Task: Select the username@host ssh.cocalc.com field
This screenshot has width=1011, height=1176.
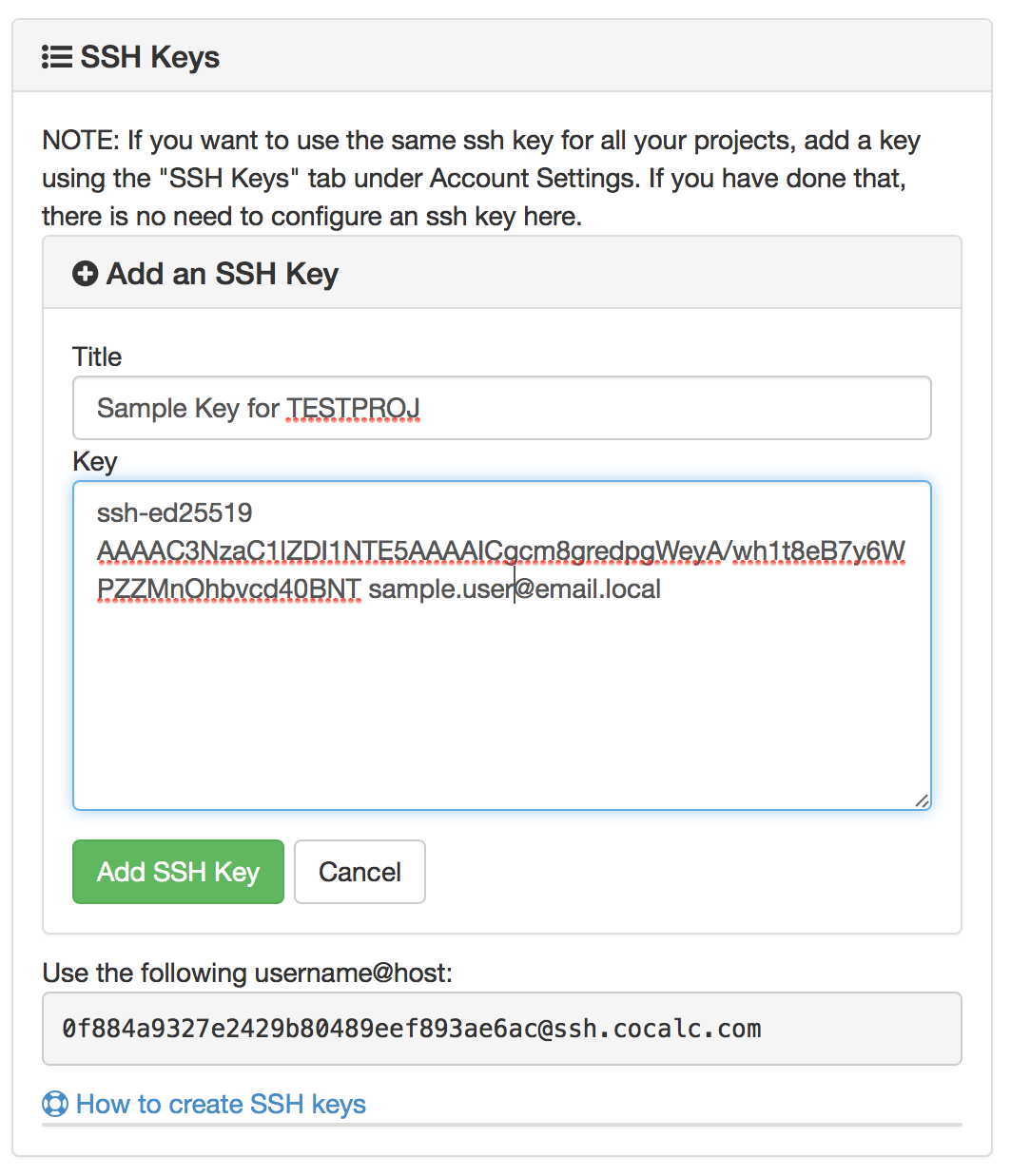Action: coord(501,1029)
